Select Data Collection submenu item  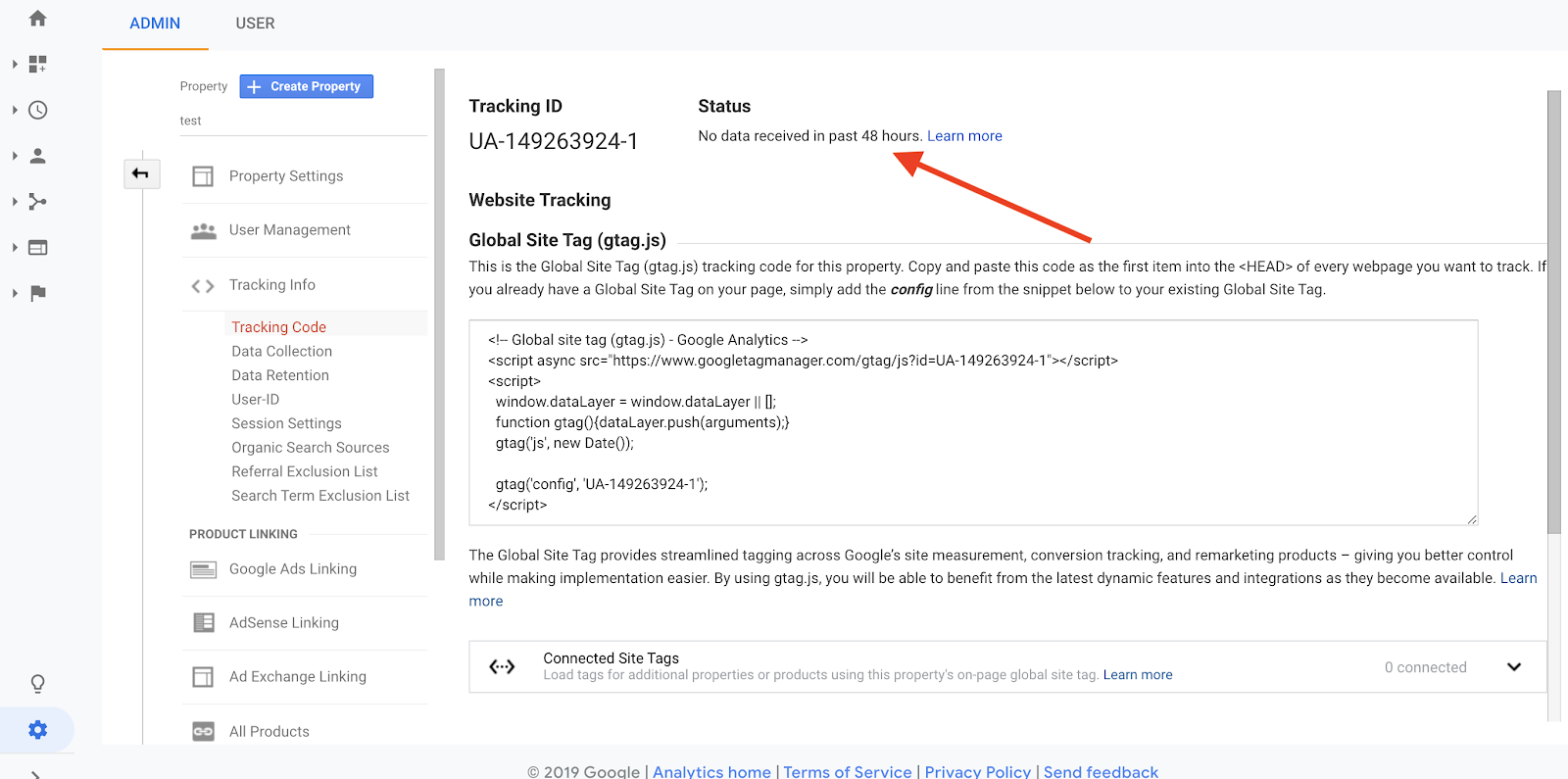(x=282, y=352)
